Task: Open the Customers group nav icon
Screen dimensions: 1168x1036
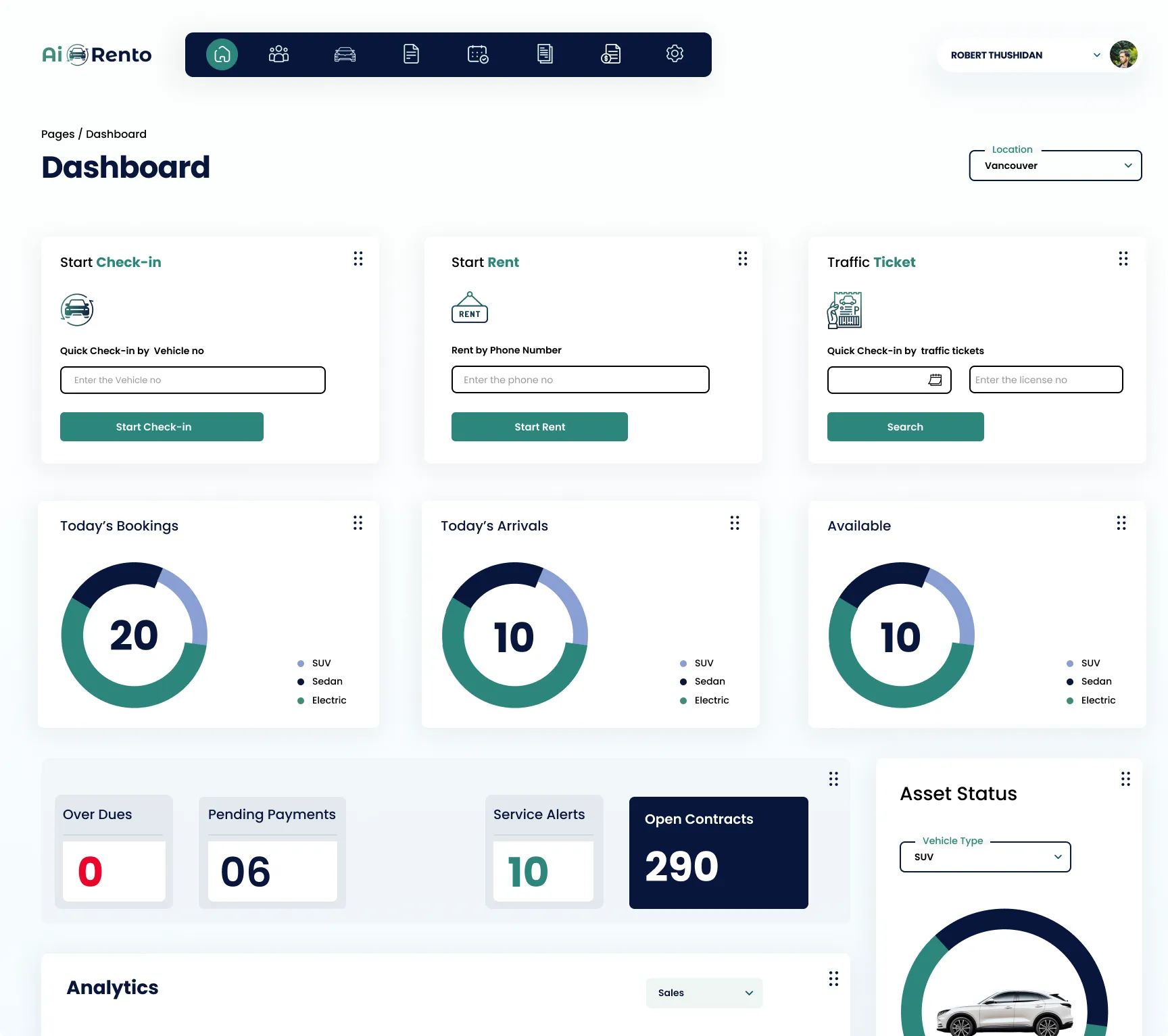Action: point(278,54)
